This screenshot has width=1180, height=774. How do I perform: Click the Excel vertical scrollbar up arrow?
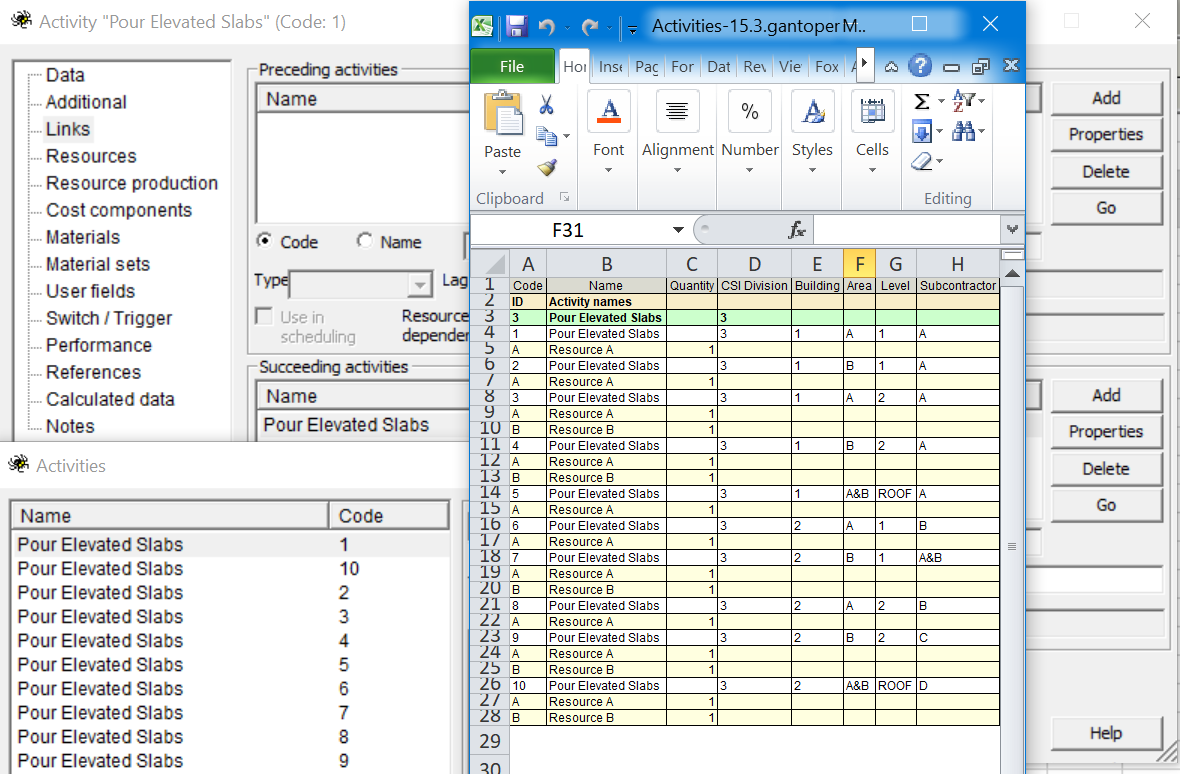[1012, 274]
